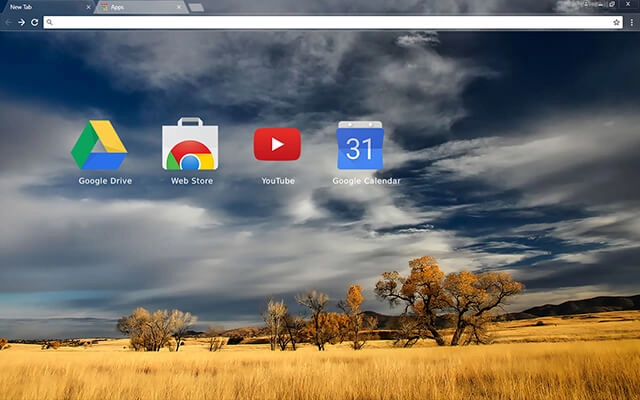The height and width of the screenshot is (400, 640).
Task: Reload the current page
Action: pos(35,22)
